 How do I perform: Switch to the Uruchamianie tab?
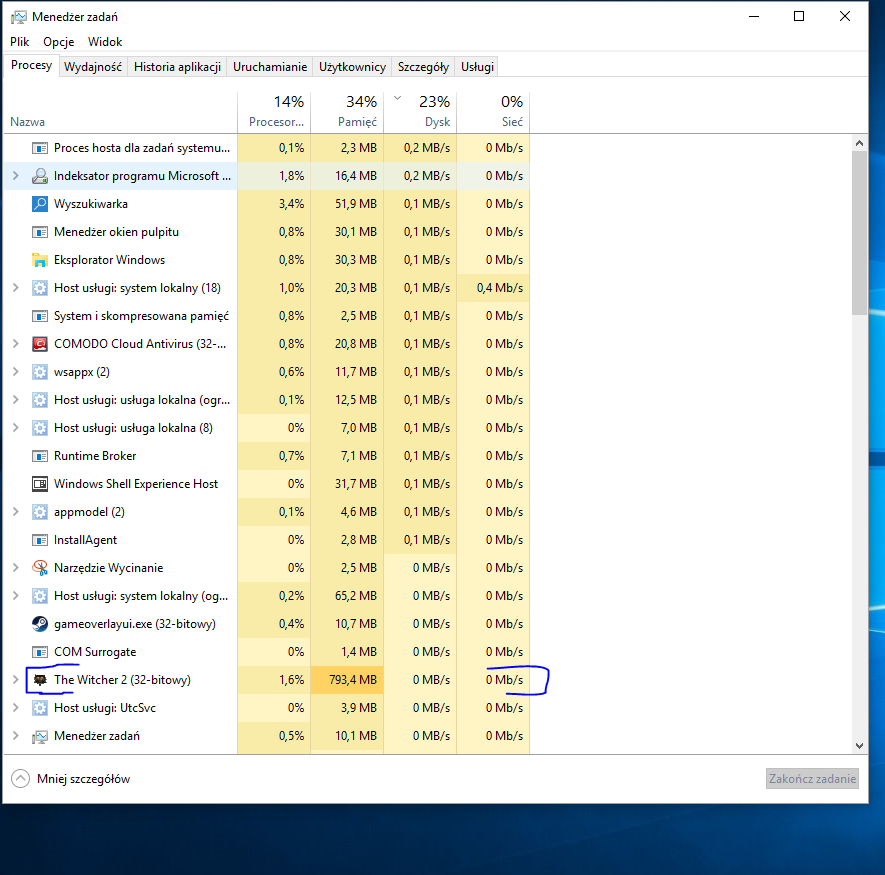(270, 67)
